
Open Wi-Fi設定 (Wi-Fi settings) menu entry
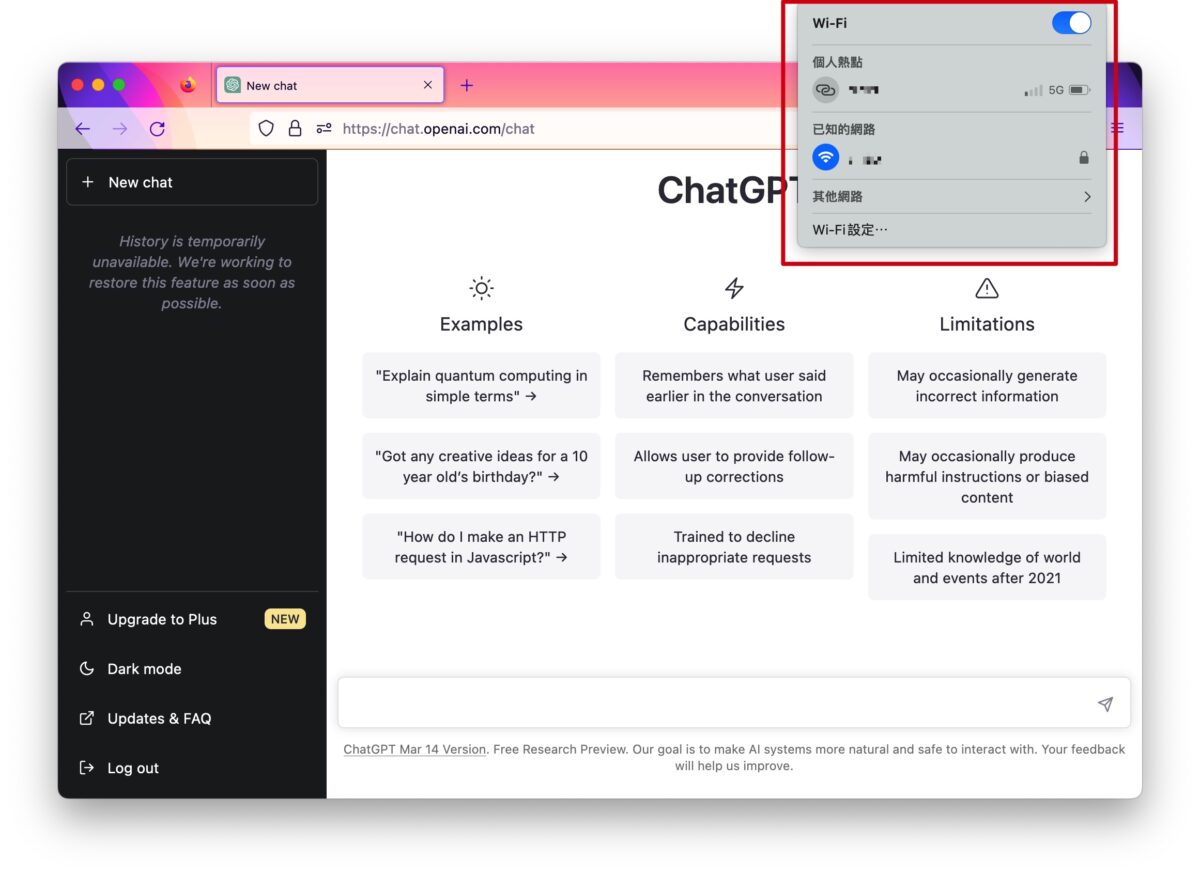[850, 230]
